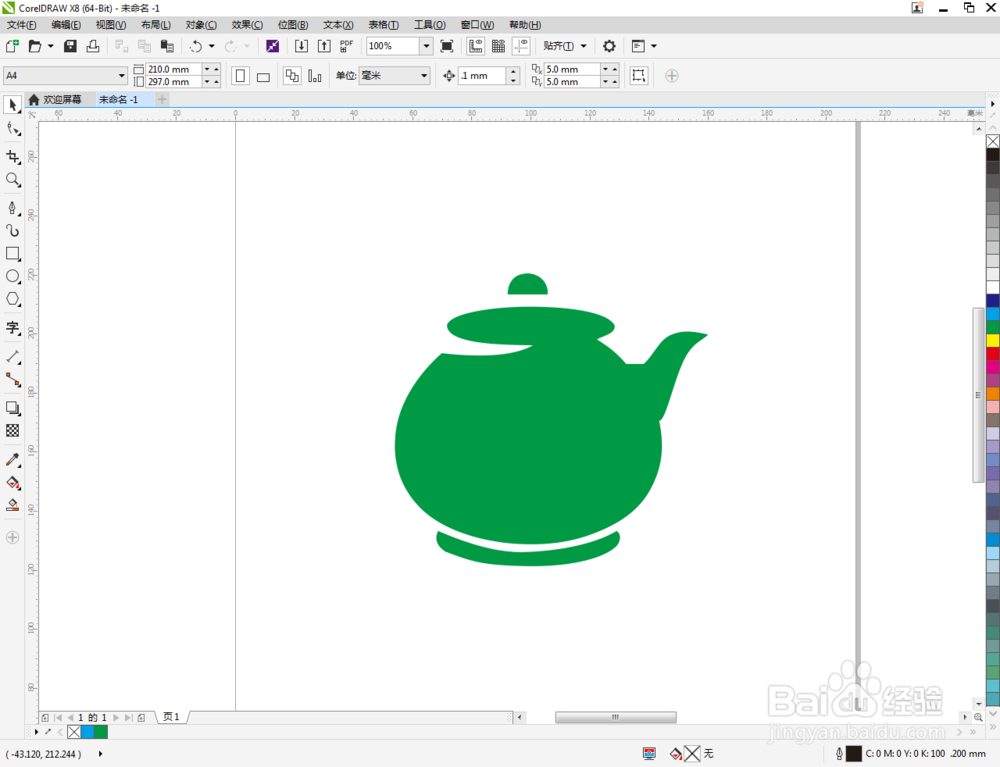The height and width of the screenshot is (767, 1000).
Task: Select the 页1 page tab
Action: point(171,717)
